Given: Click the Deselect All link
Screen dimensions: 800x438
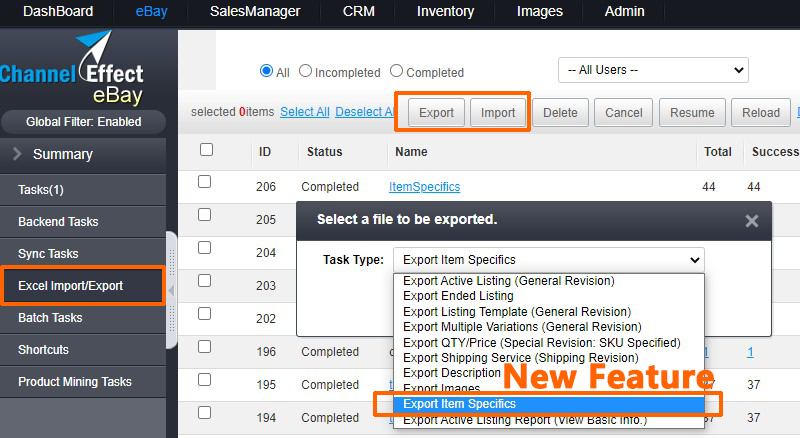Looking at the screenshot, I should (364, 112).
